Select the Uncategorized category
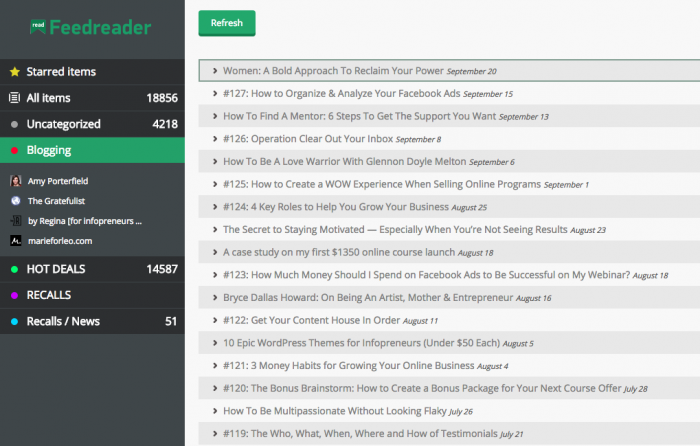This screenshot has width=700, height=446. pyautogui.click(x=92, y=124)
